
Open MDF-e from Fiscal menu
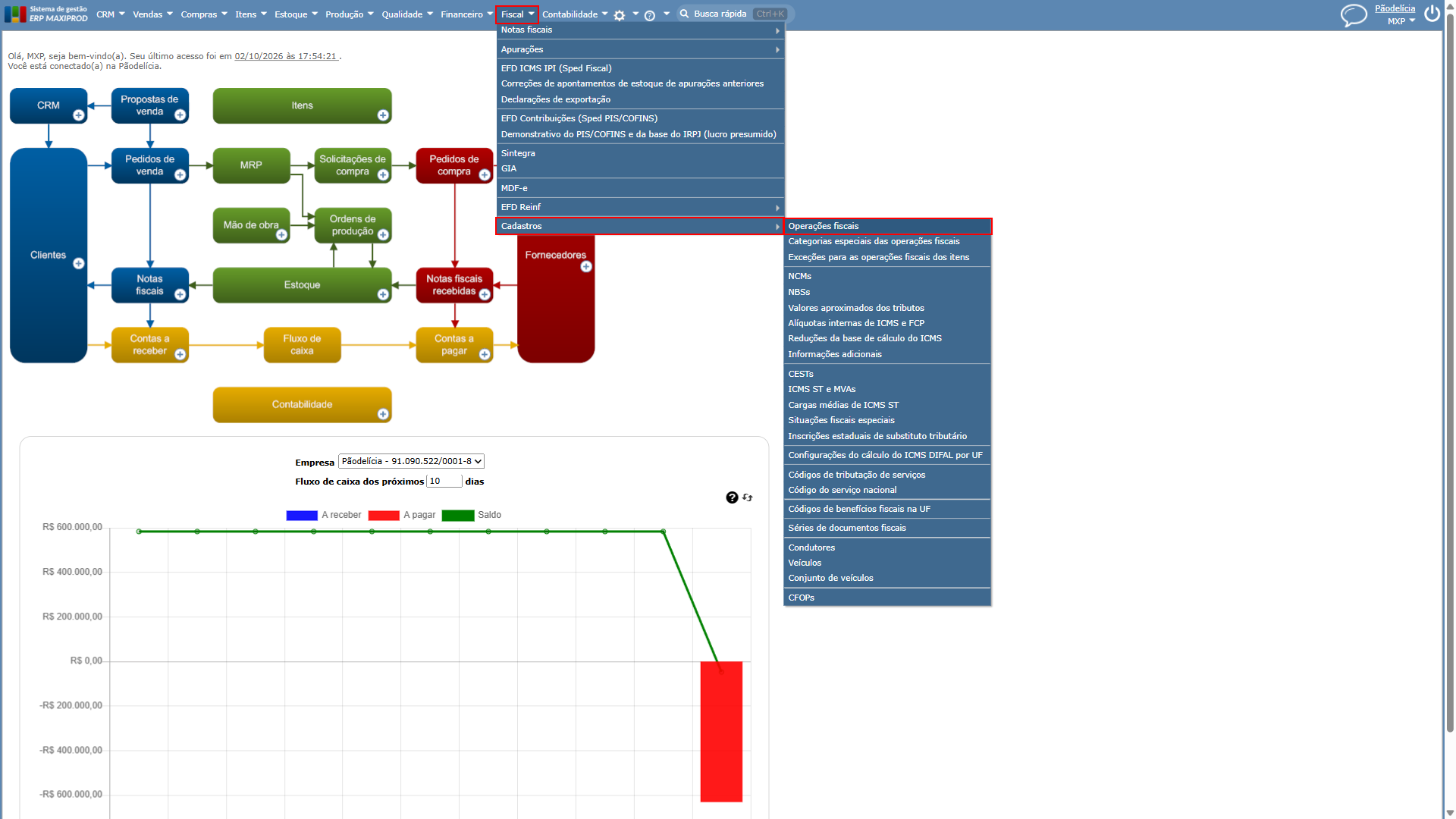(640, 188)
